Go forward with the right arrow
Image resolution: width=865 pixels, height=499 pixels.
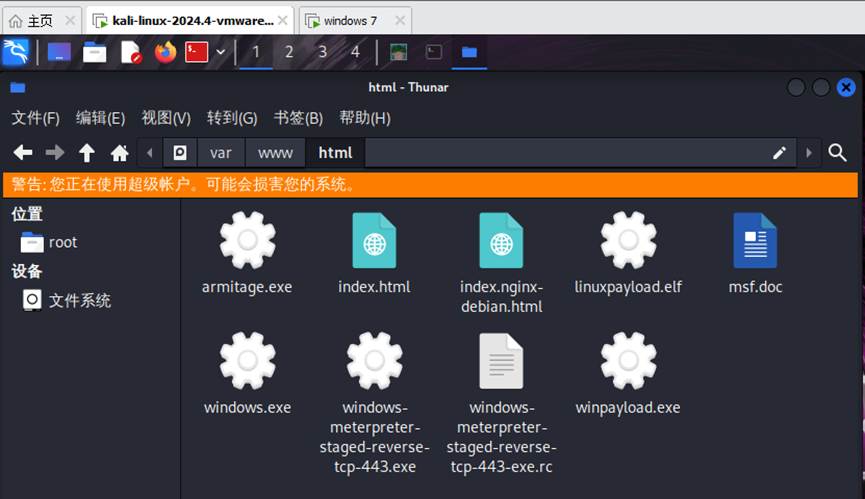coord(55,153)
